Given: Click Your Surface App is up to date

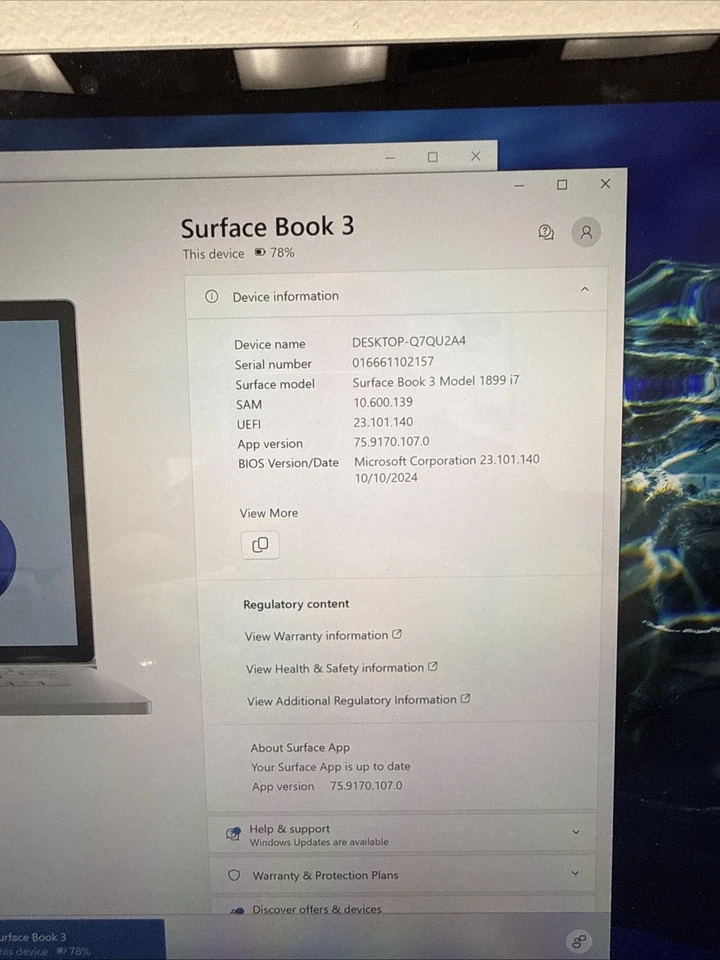Looking at the screenshot, I should pos(331,767).
